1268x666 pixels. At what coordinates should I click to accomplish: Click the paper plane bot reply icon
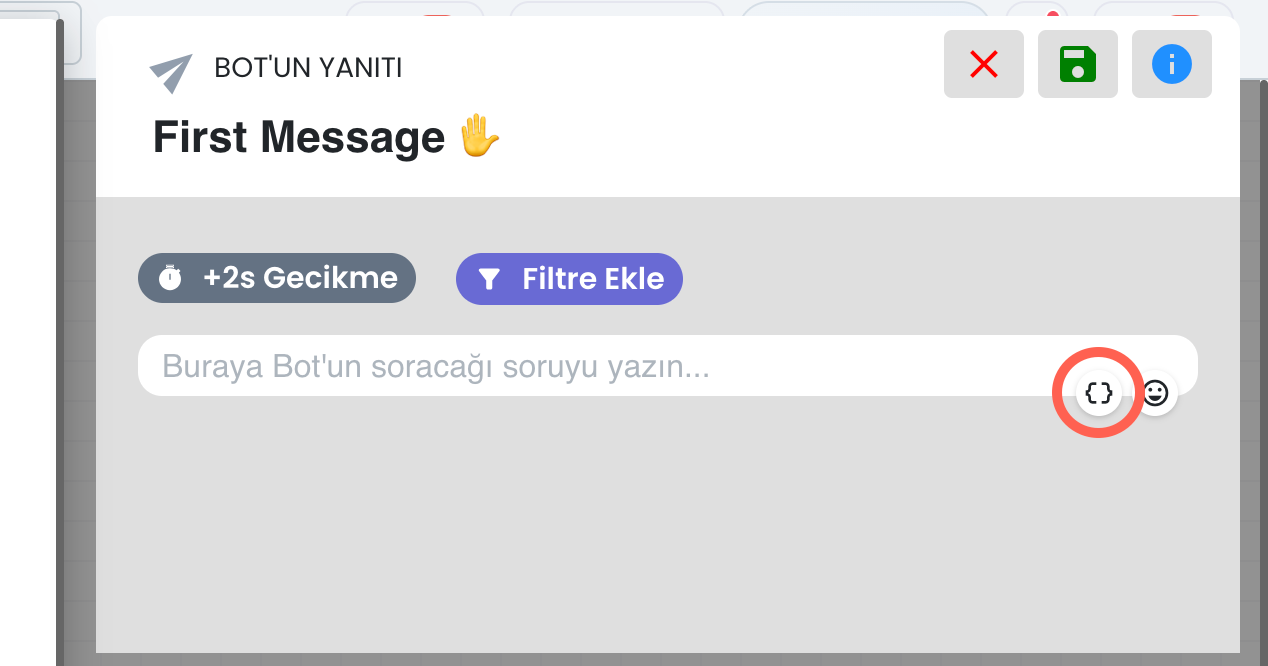tap(171, 73)
